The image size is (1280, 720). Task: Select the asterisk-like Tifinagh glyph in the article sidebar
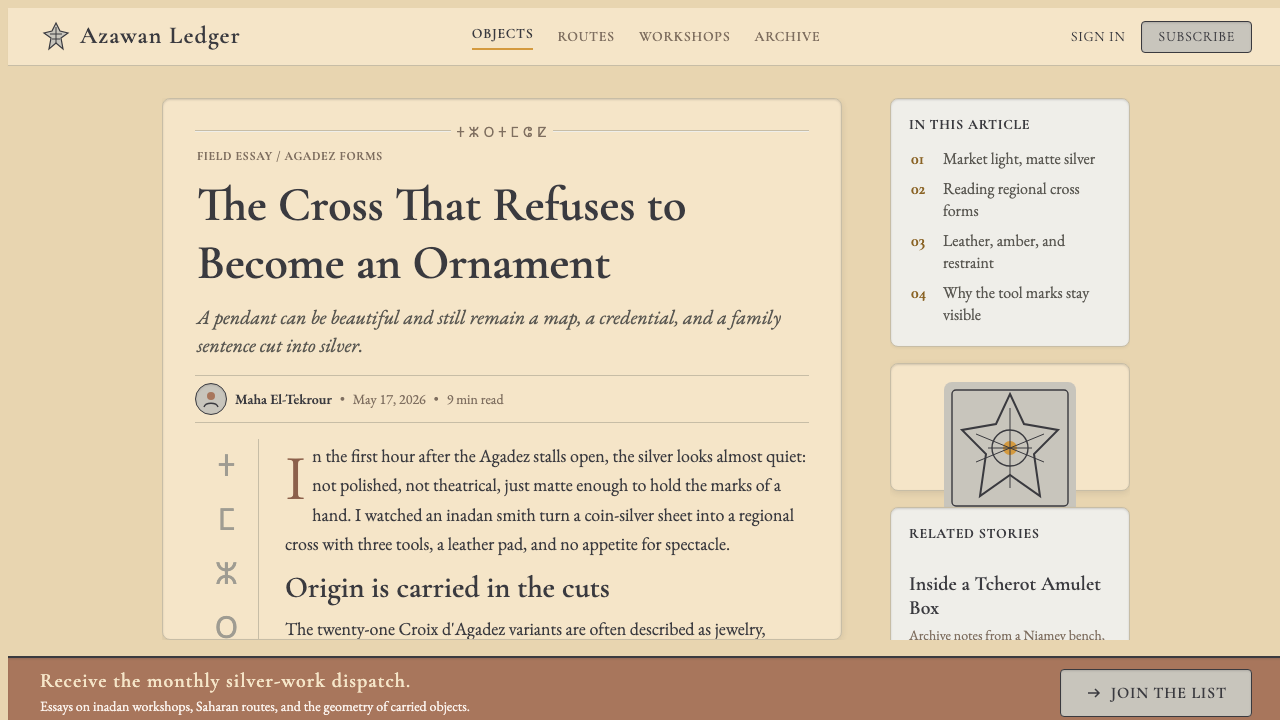[x=227, y=573]
